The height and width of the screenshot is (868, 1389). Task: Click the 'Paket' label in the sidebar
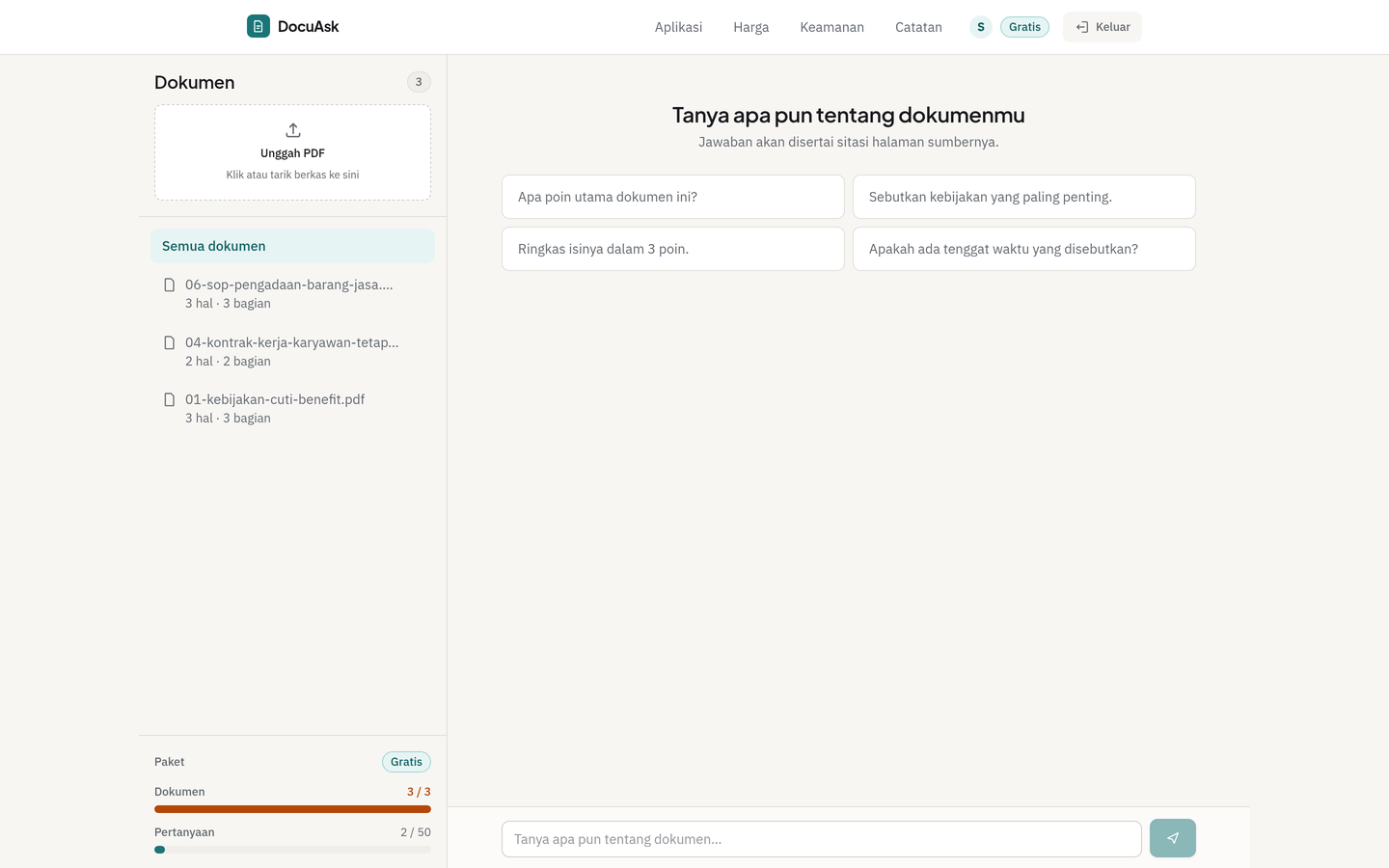169,762
